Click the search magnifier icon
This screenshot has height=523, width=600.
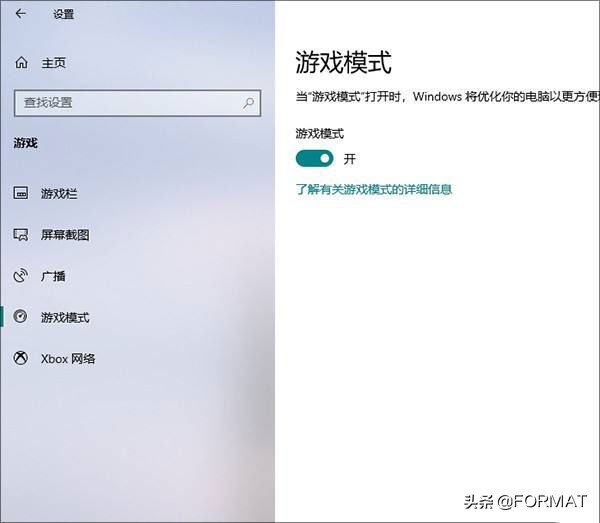tap(248, 103)
